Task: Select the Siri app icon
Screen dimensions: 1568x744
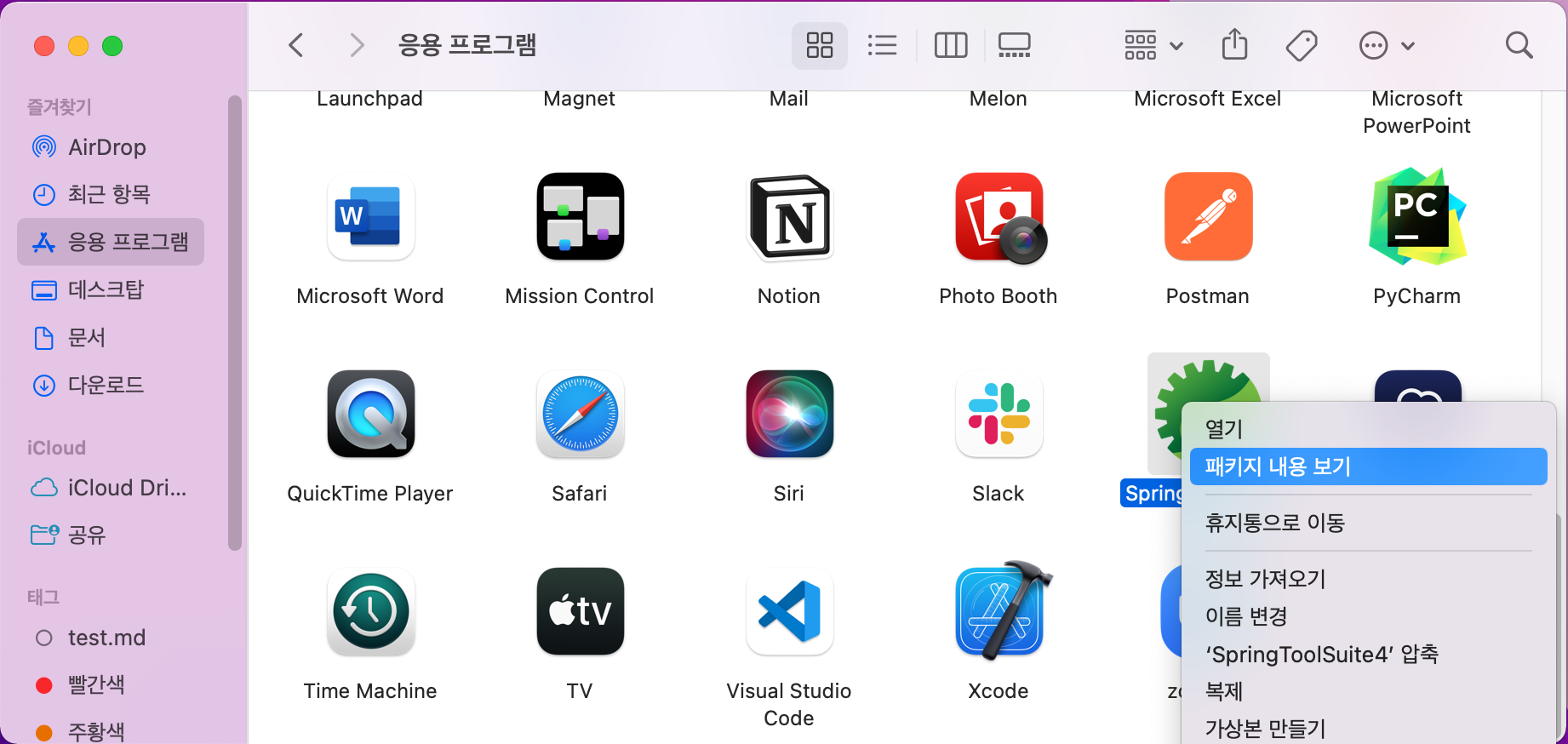Action: click(x=790, y=414)
